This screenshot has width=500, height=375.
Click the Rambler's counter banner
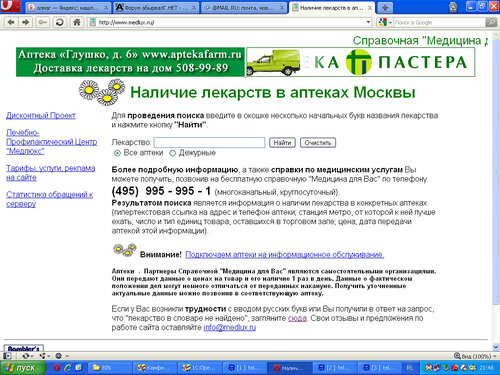click(24, 348)
